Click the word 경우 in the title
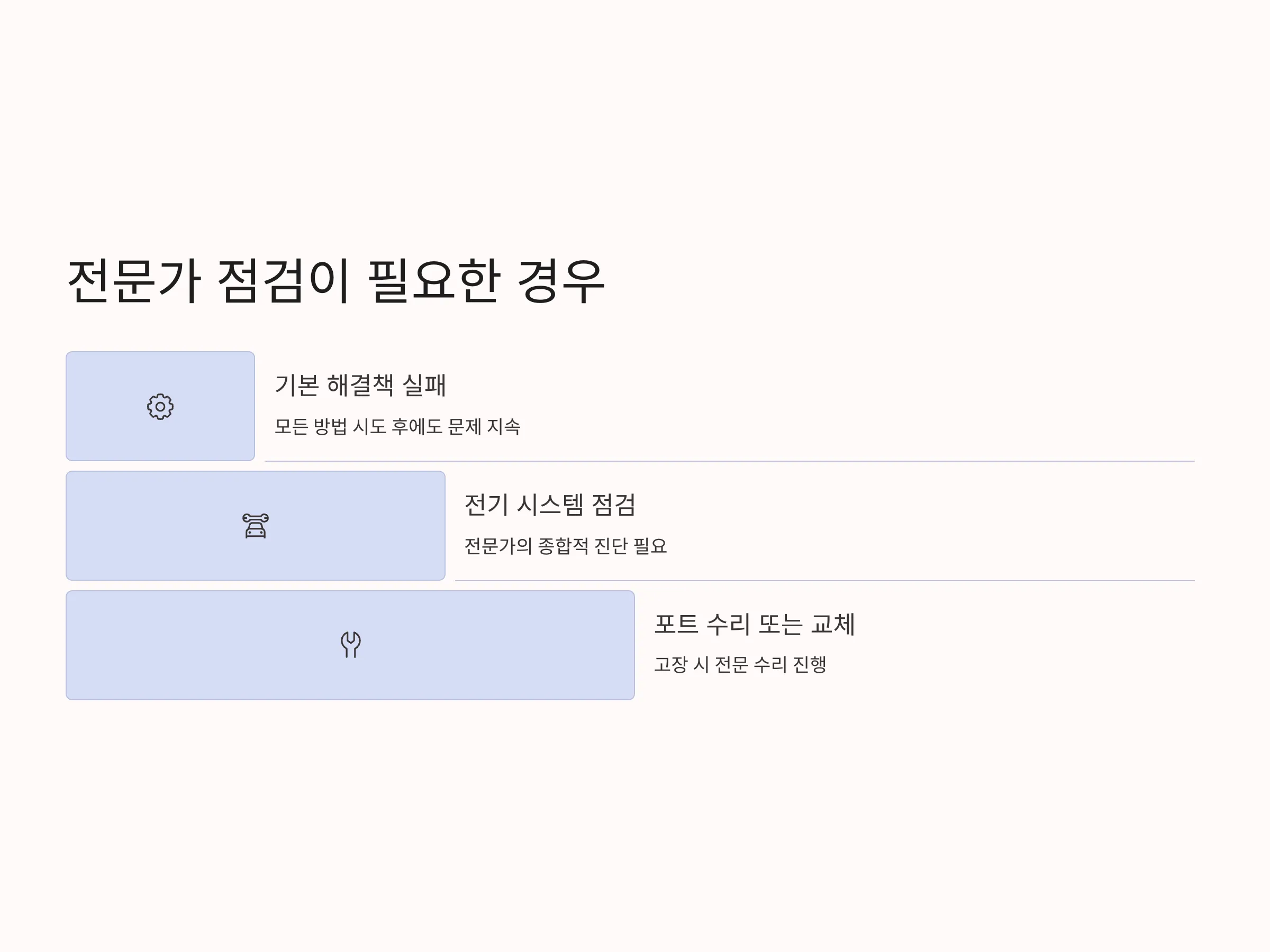Screen dimensions: 1270x952 click(x=561, y=281)
